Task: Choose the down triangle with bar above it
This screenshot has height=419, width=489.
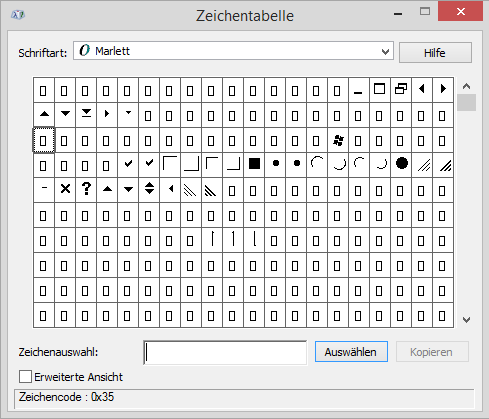Action: [x=85, y=115]
